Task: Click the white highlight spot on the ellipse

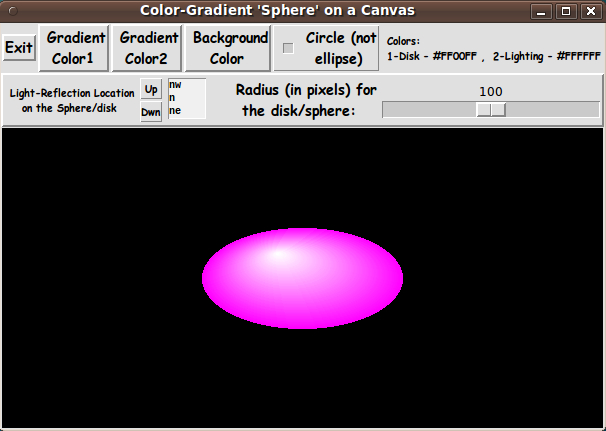Action: pyautogui.click(x=279, y=254)
